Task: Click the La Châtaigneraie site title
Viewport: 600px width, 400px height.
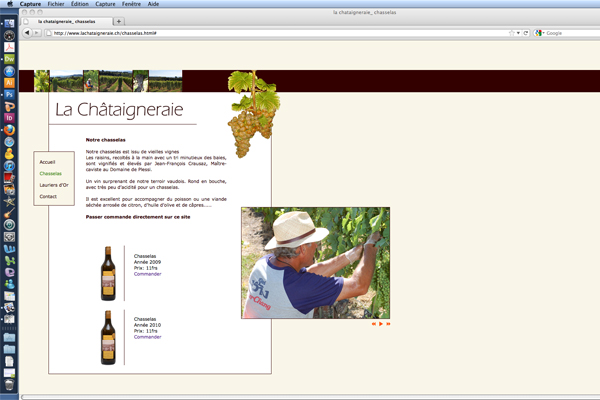Action: pyautogui.click(x=119, y=109)
